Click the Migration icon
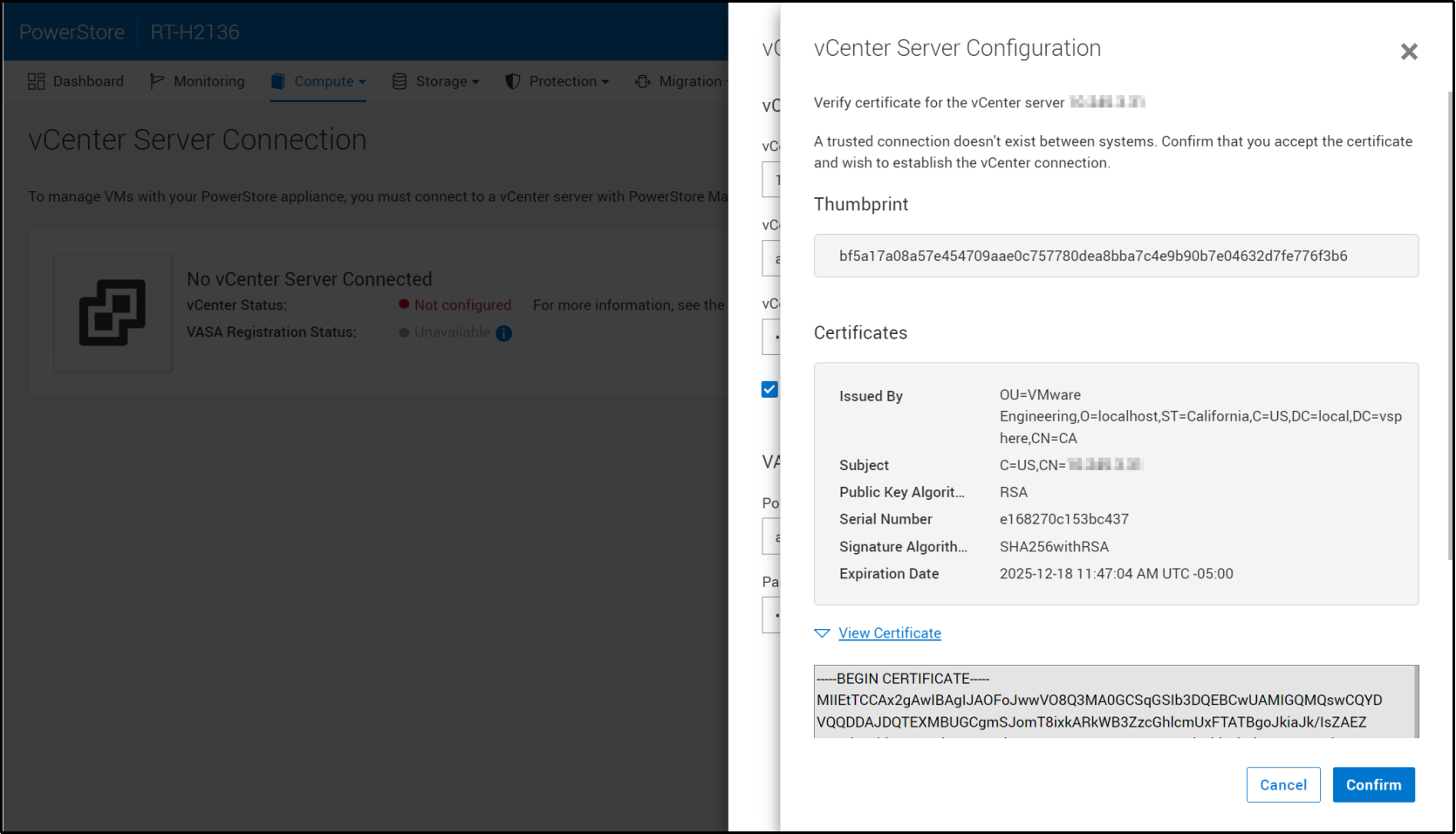1456x834 pixels. click(643, 81)
